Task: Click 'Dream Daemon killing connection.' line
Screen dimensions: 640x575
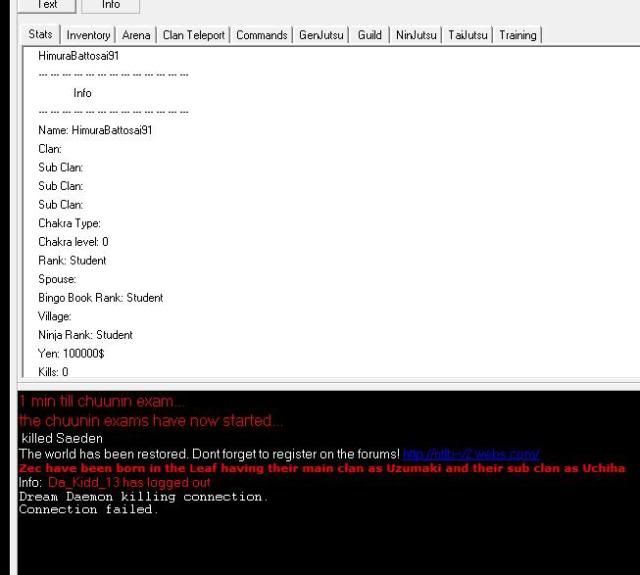Action: (x=143, y=497)
